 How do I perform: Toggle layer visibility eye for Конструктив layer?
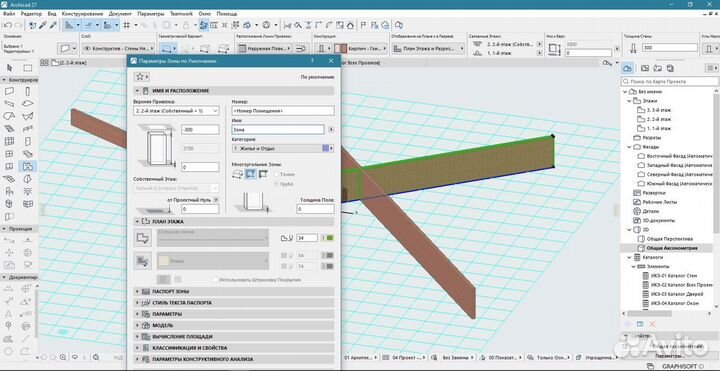click(x=87, y=48)
